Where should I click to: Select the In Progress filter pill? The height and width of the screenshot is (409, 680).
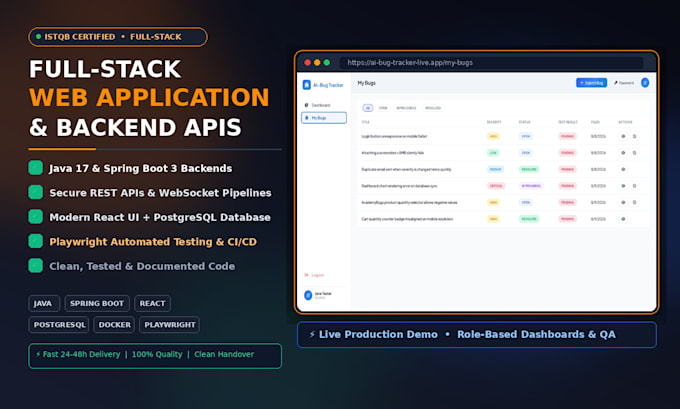tap(406, 108)
